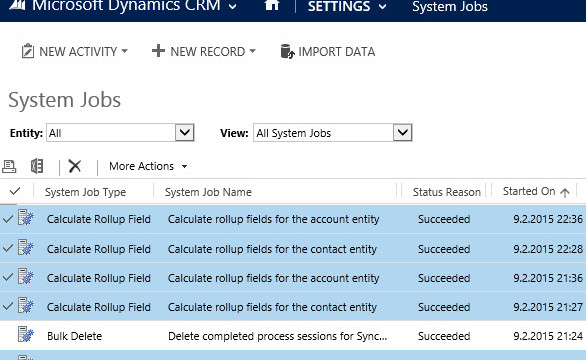Click the NEW RECORD button label

[208, 52]
